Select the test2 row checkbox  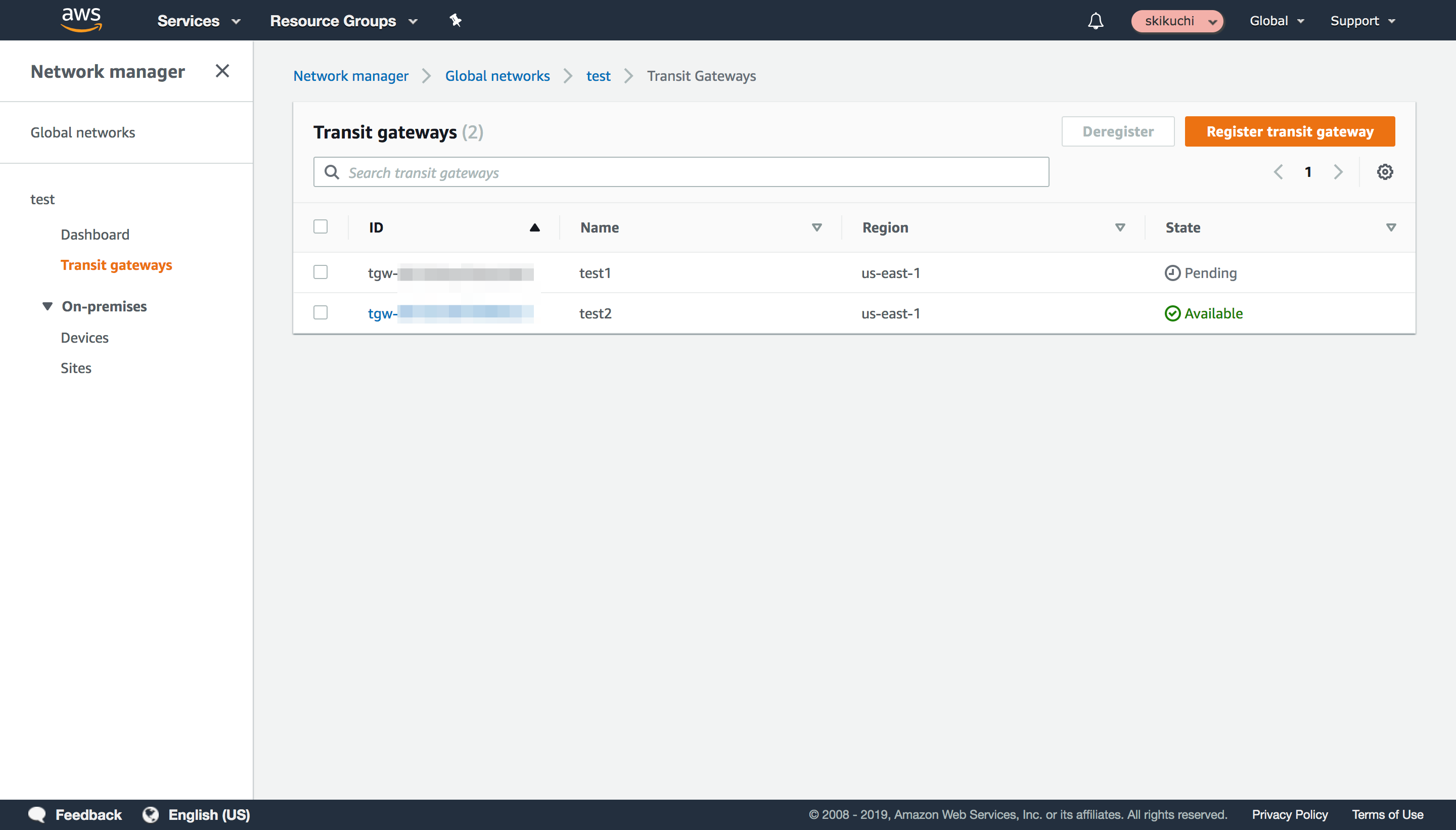coord(321,312)
